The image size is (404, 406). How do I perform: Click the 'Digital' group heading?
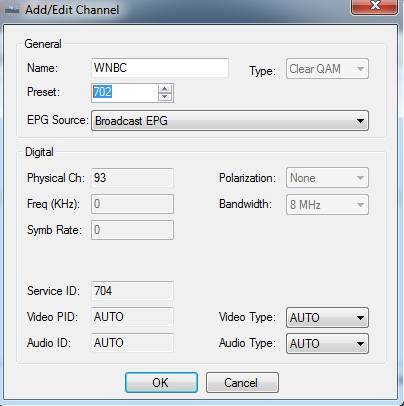(39, 152)
